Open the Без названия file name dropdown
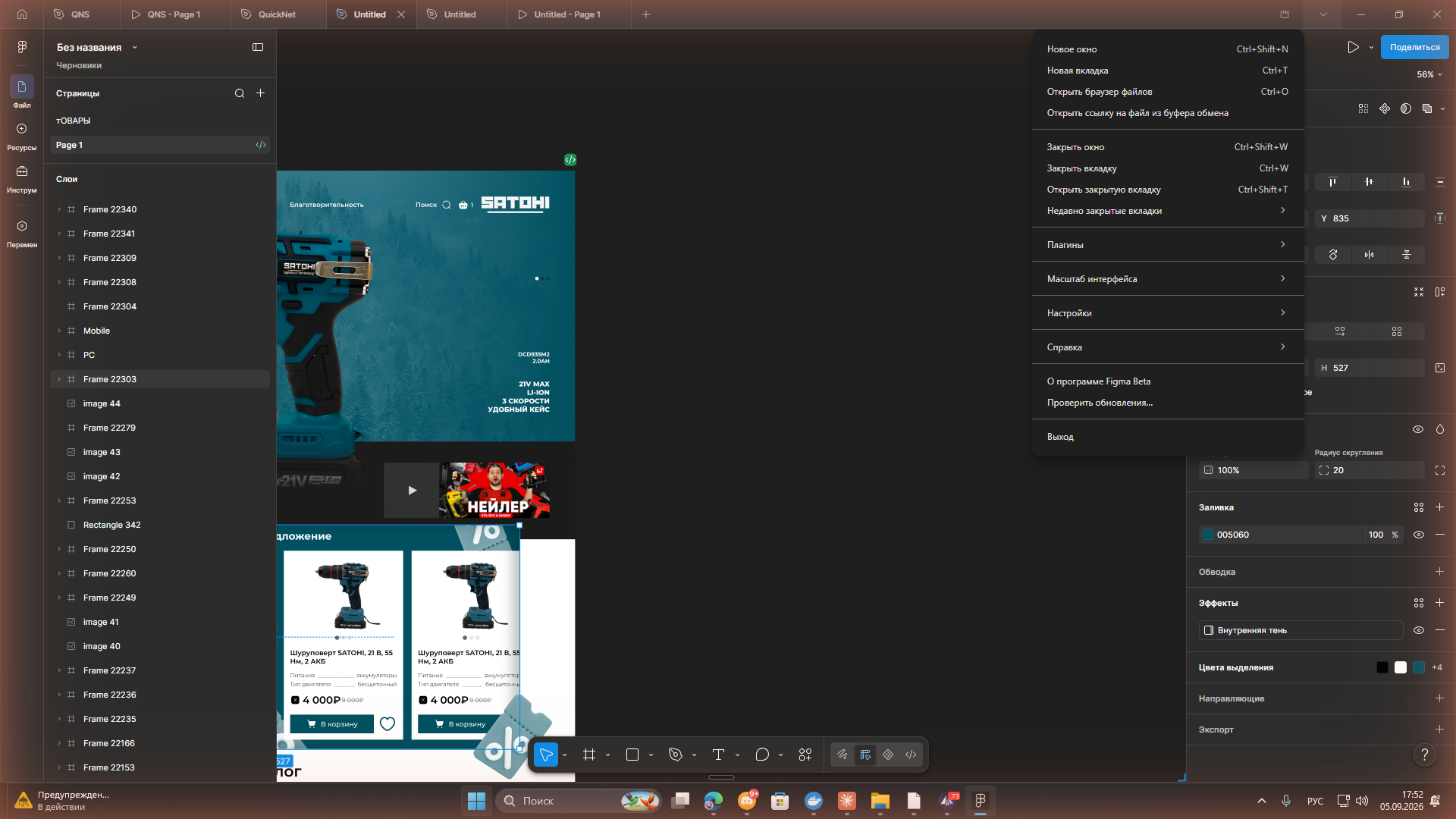1456x819 pixels. pos(96,47)
